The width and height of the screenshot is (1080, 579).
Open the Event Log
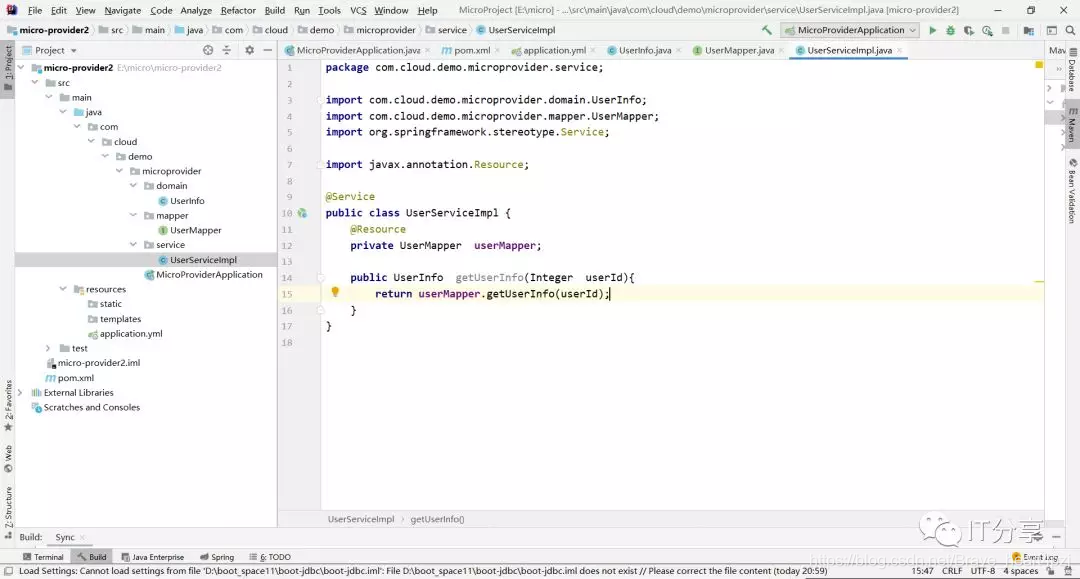tap(1035, 557)
